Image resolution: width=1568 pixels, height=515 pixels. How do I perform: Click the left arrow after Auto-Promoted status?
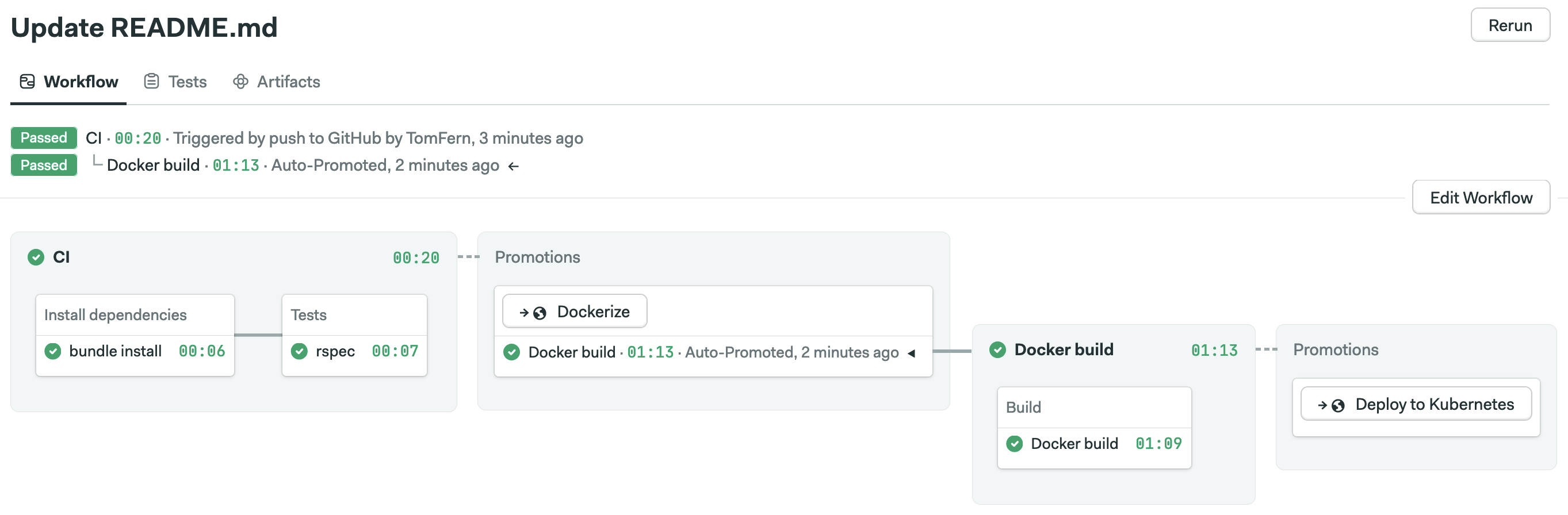[x=513, y=166]
